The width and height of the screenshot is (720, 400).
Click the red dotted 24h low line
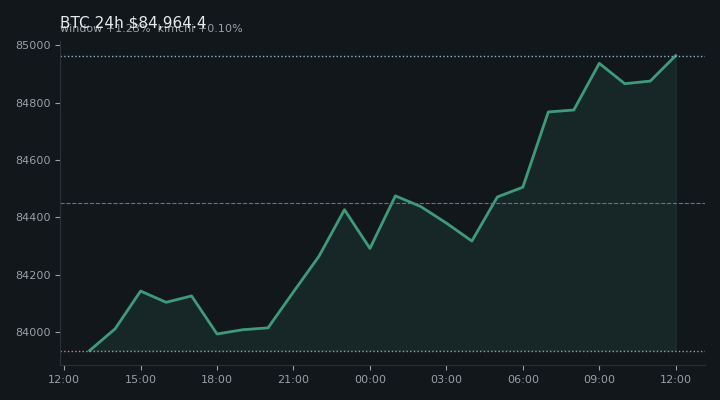[383, 352]
